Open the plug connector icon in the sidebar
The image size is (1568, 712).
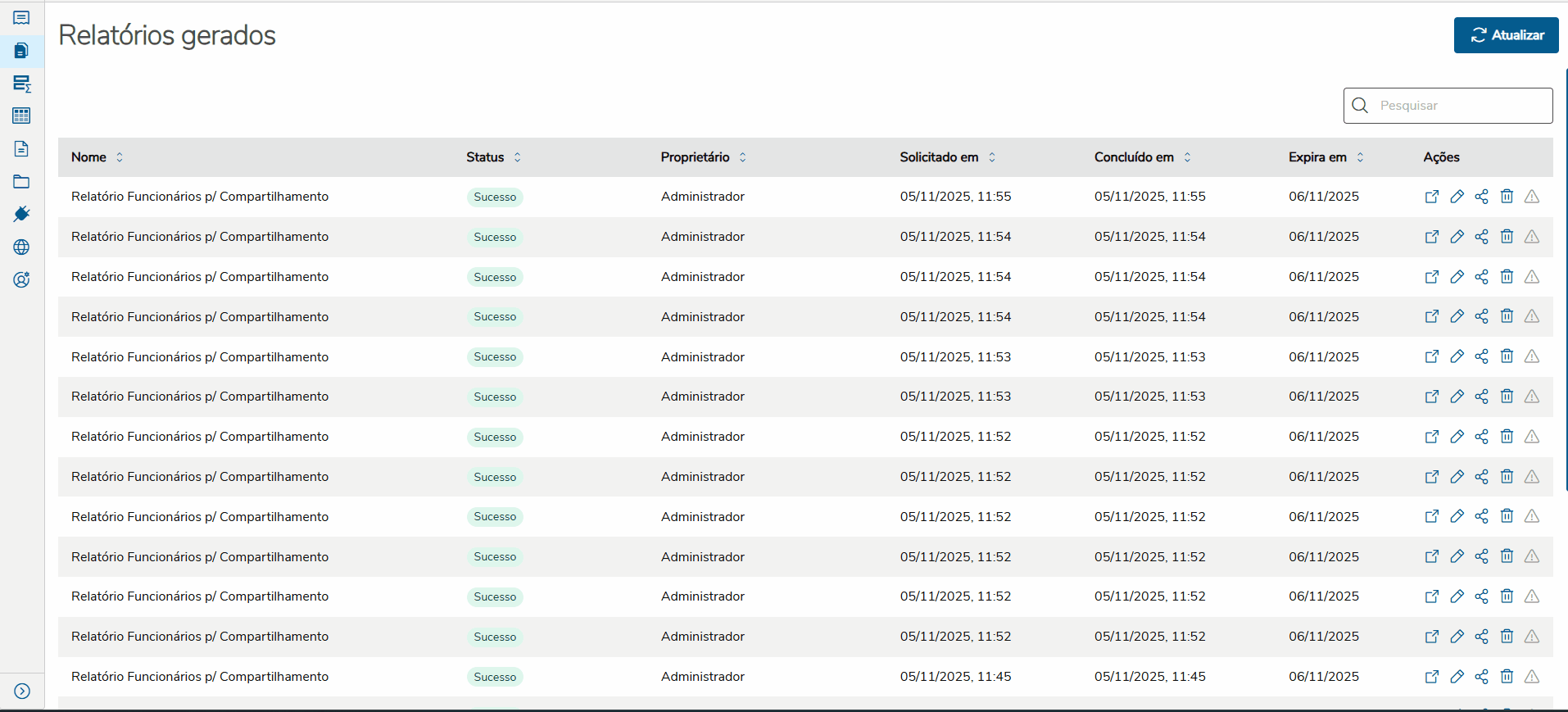(21, 214)
